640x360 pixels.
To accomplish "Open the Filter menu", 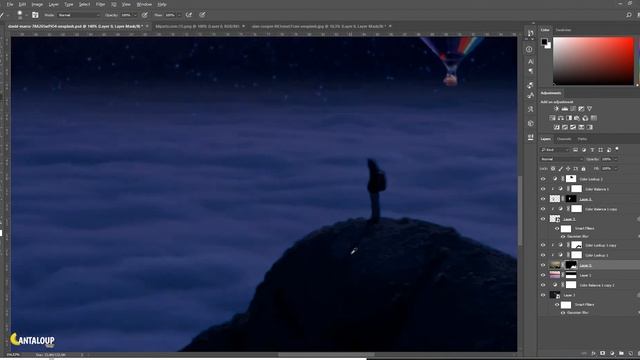I will tap(100, 4).
